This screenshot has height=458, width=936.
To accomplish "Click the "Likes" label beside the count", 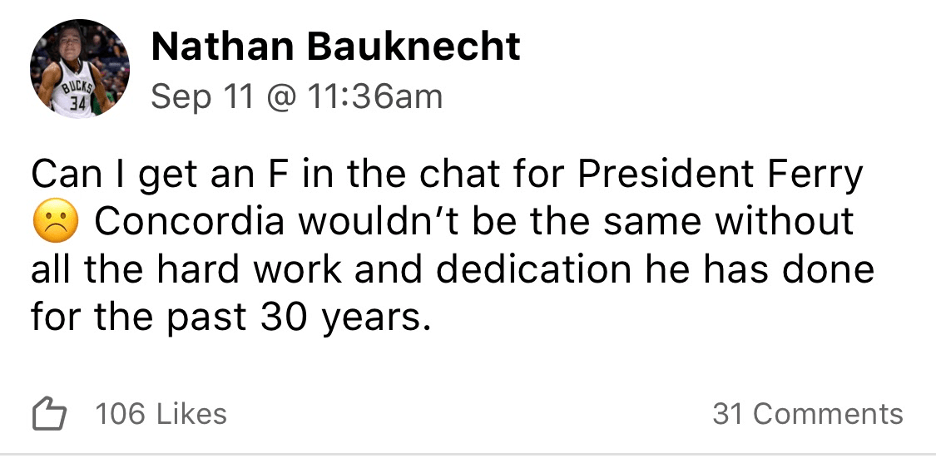I will 190,414.
